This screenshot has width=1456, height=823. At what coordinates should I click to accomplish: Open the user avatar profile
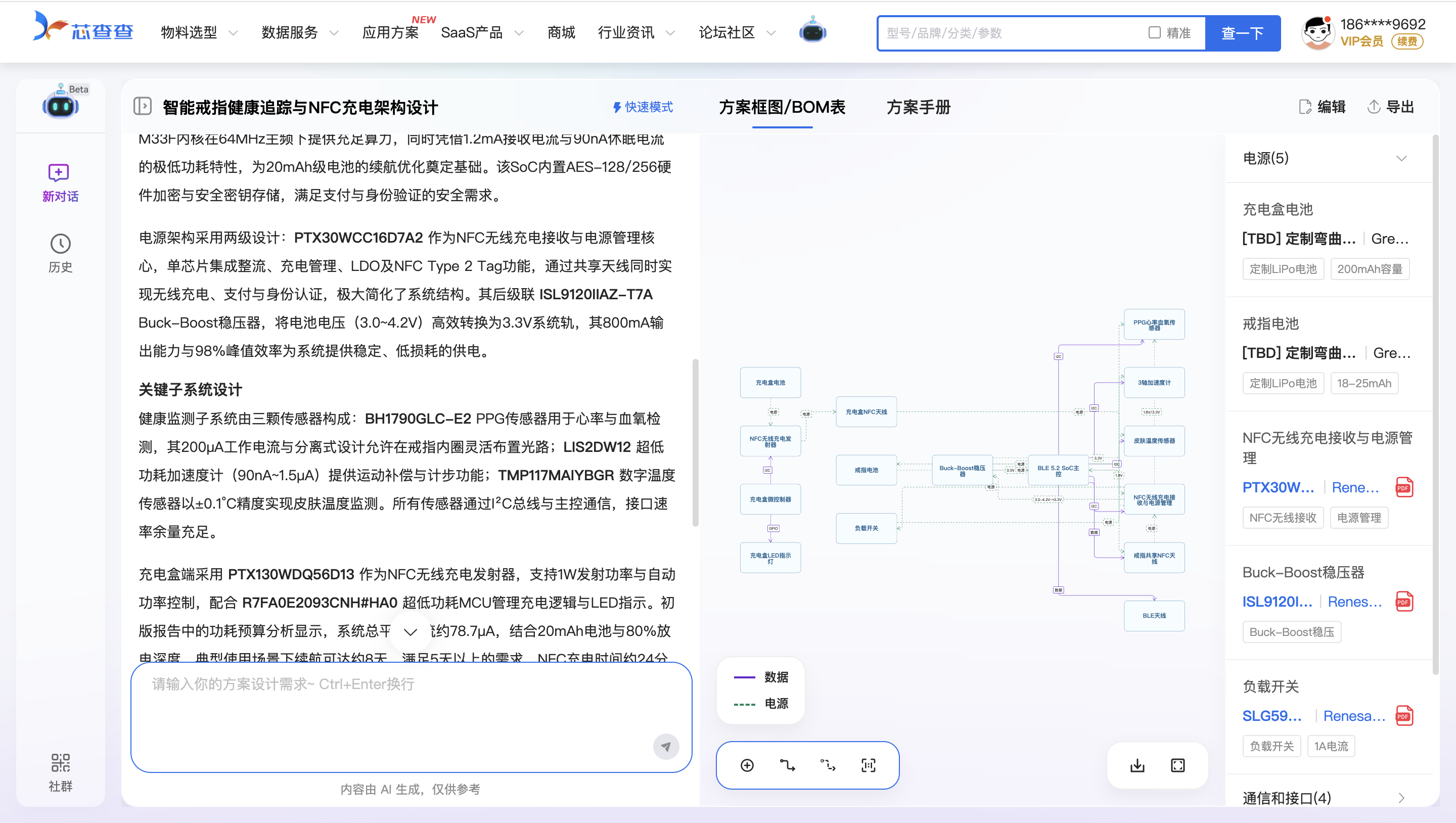tap(1317, 33)
